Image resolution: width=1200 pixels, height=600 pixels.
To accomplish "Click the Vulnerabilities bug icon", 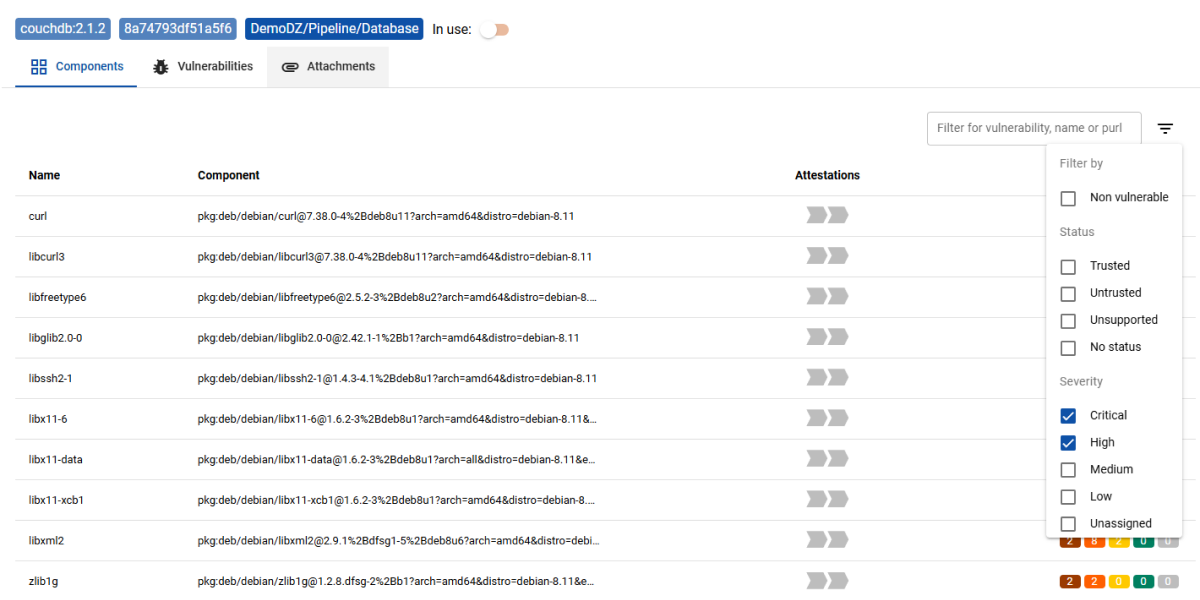I will pos(161,67).
